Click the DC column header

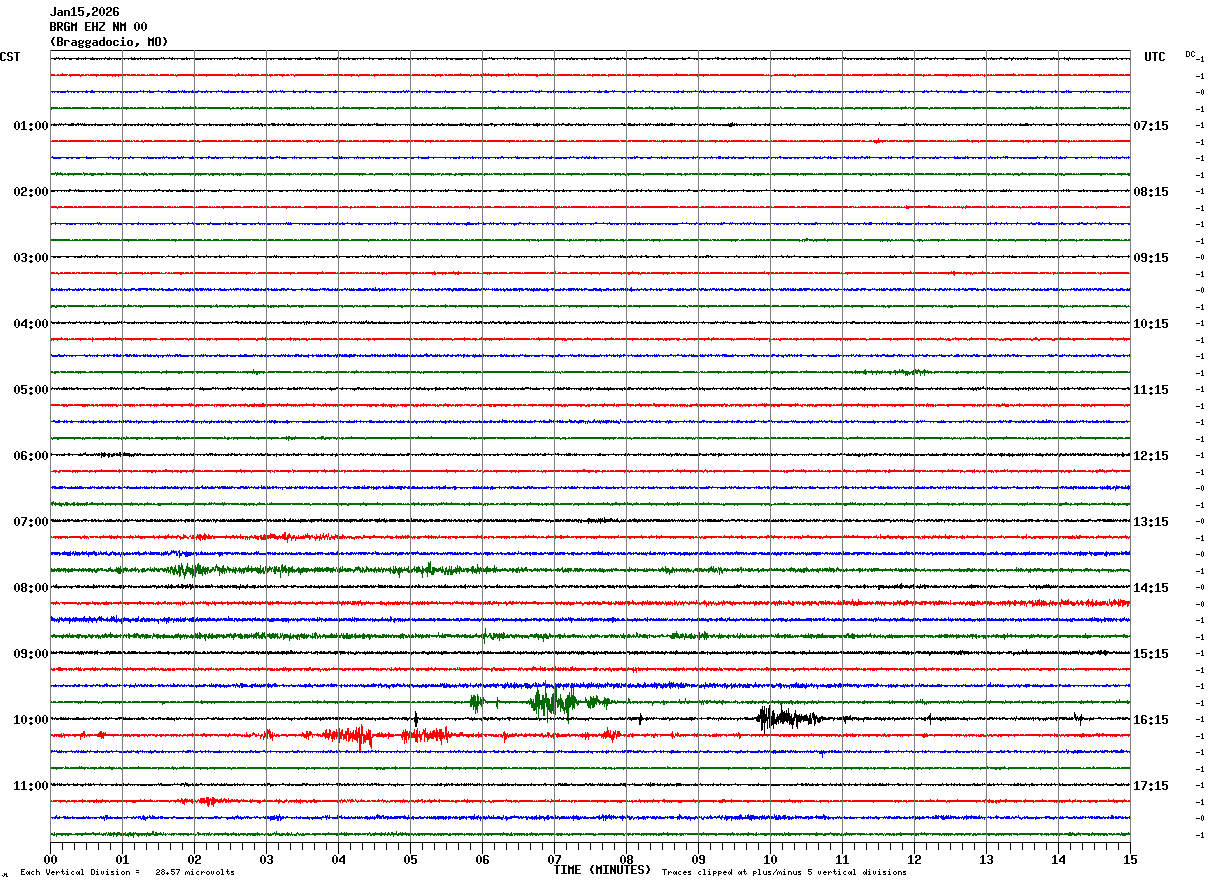point(1190,54)
